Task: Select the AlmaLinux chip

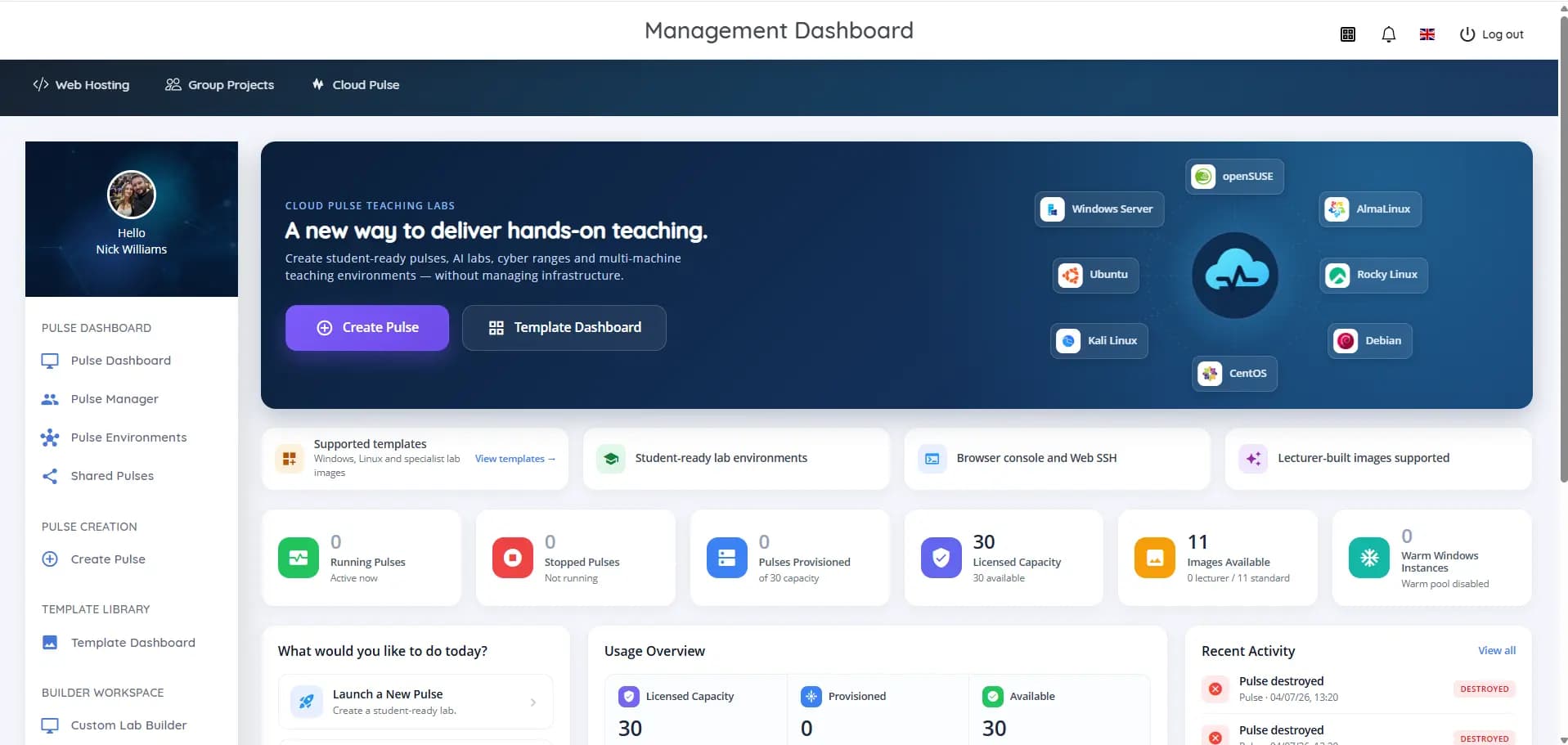Action: 1371,209
